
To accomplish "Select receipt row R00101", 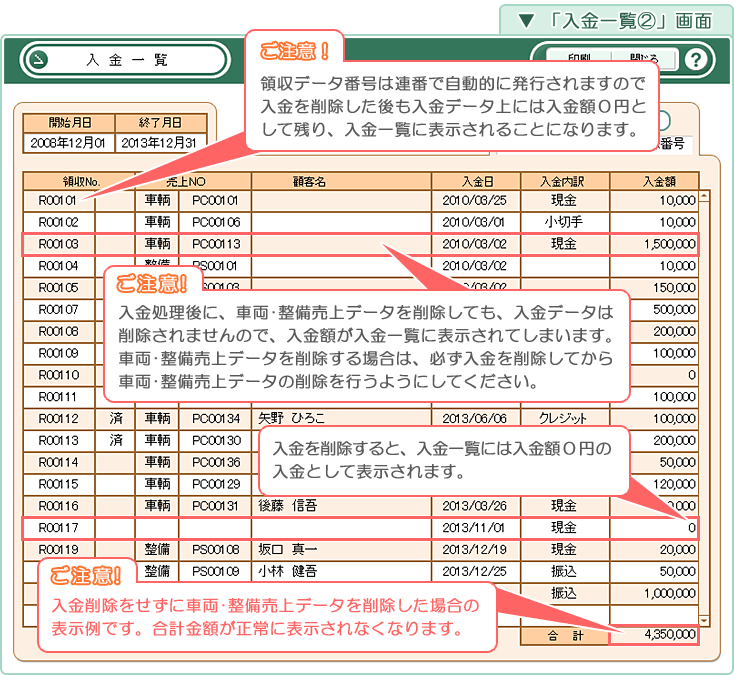I will point(360,201).
